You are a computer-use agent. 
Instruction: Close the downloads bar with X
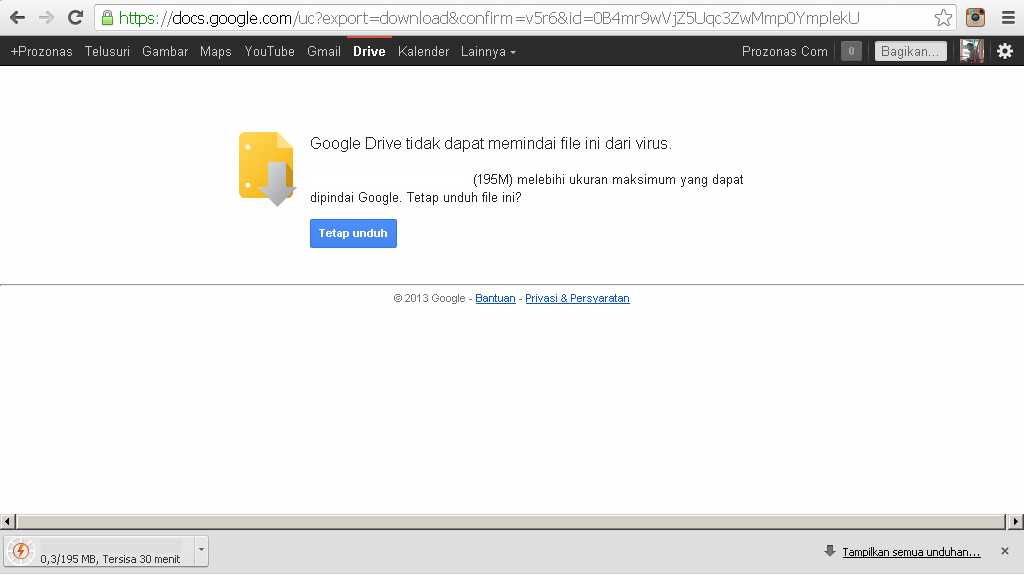(x=1005, y=551)
